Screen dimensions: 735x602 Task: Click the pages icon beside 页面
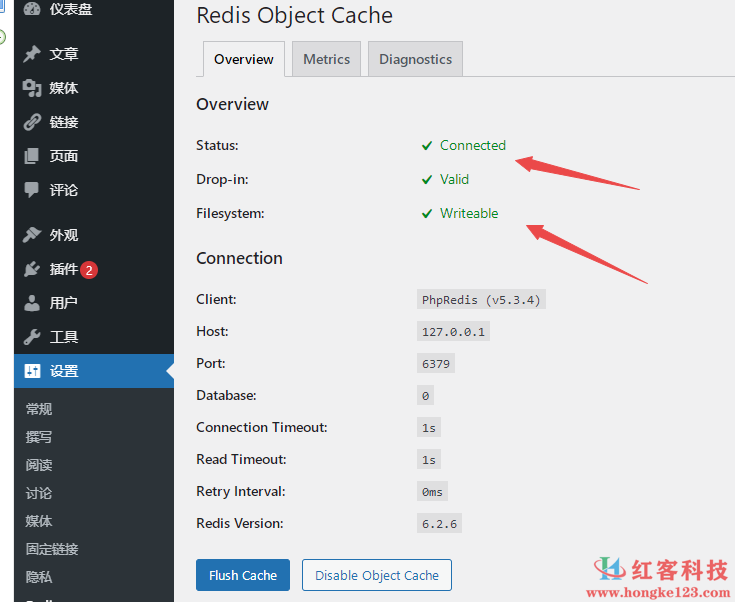(x=31, y=156)
